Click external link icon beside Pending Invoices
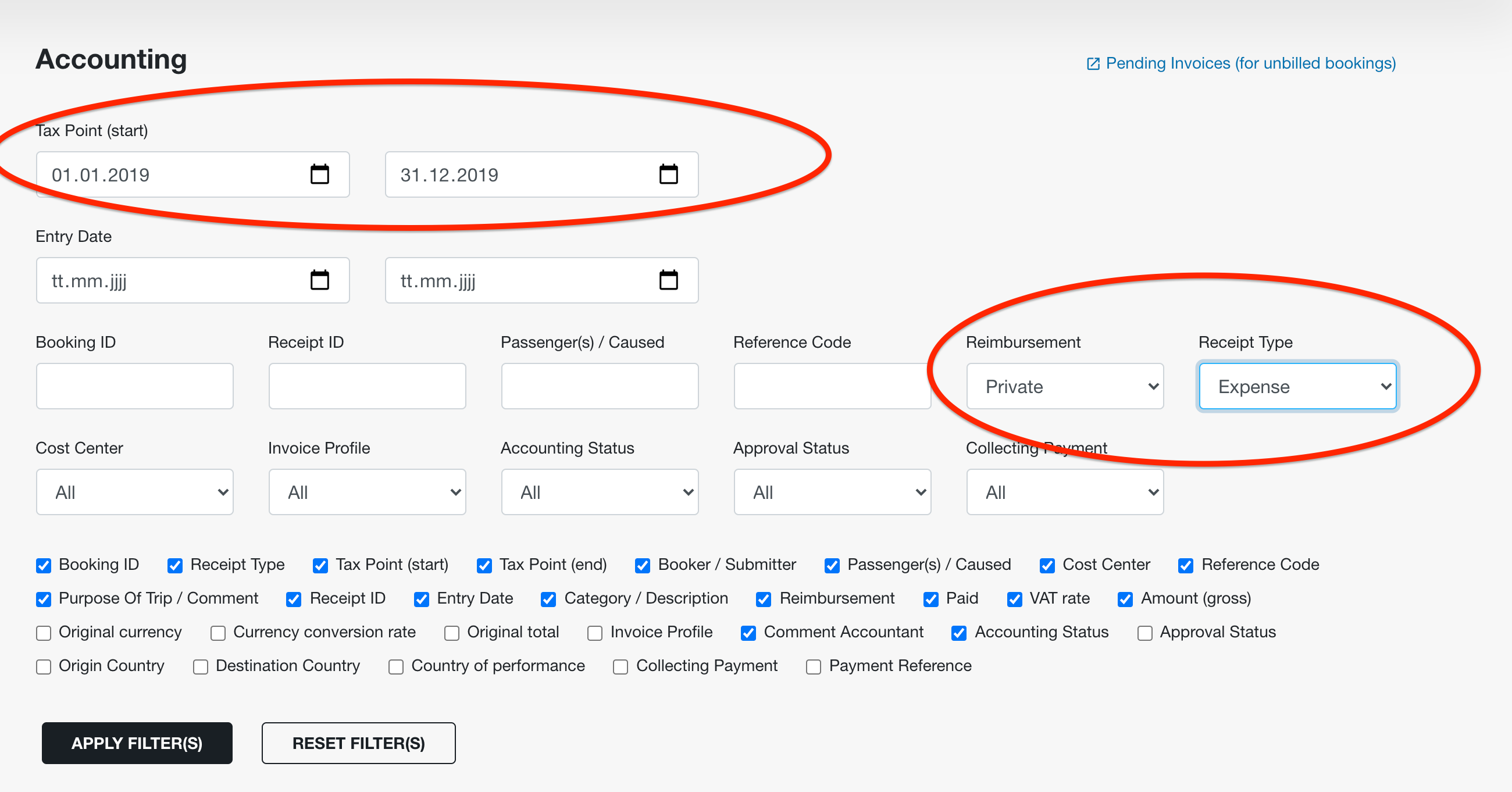The image size is (1512, 792). point(1092,63)
